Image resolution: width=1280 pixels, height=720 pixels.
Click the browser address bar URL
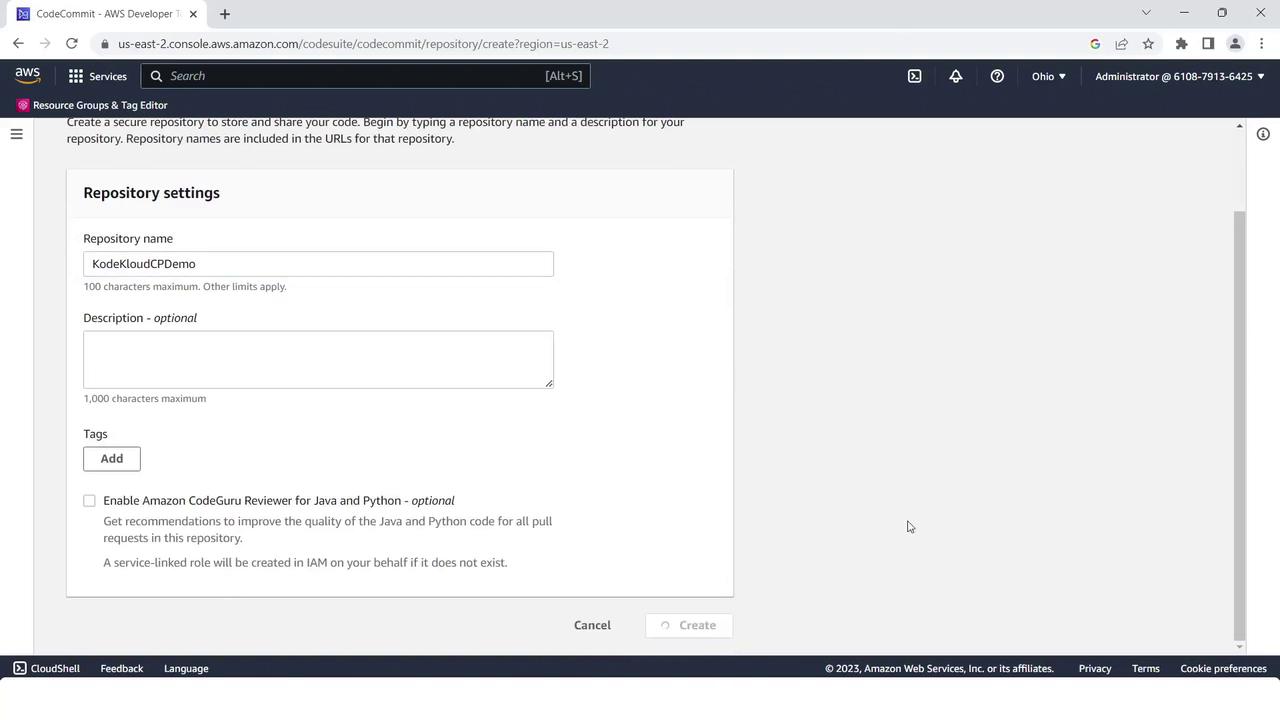[x=363, y=44]
